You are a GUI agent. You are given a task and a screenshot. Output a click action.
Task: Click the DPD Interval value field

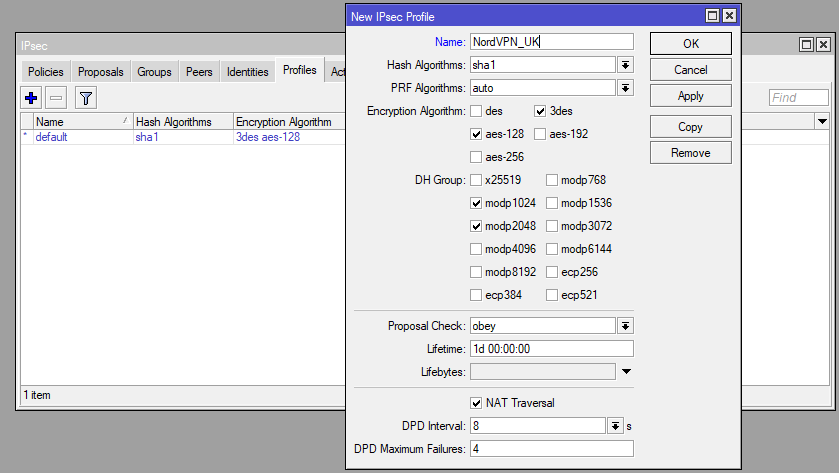[x=538, y=426]
